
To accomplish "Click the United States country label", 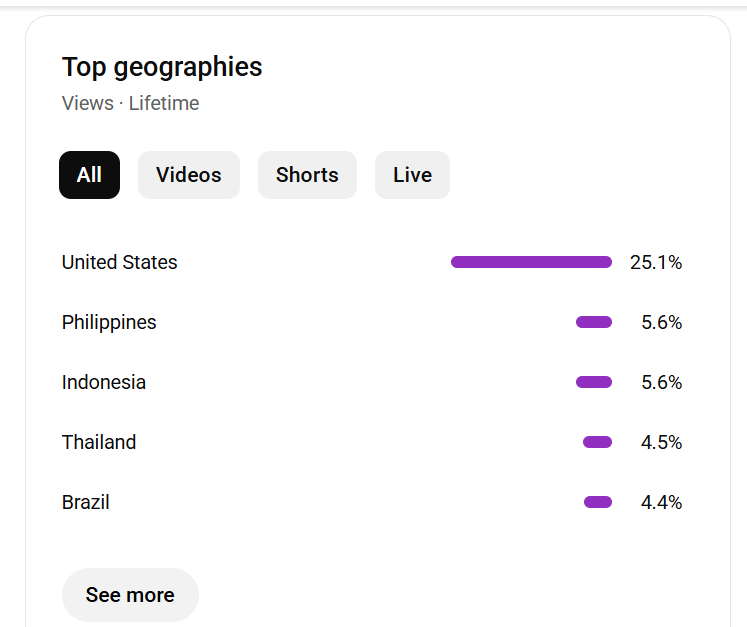I will 119,262.
